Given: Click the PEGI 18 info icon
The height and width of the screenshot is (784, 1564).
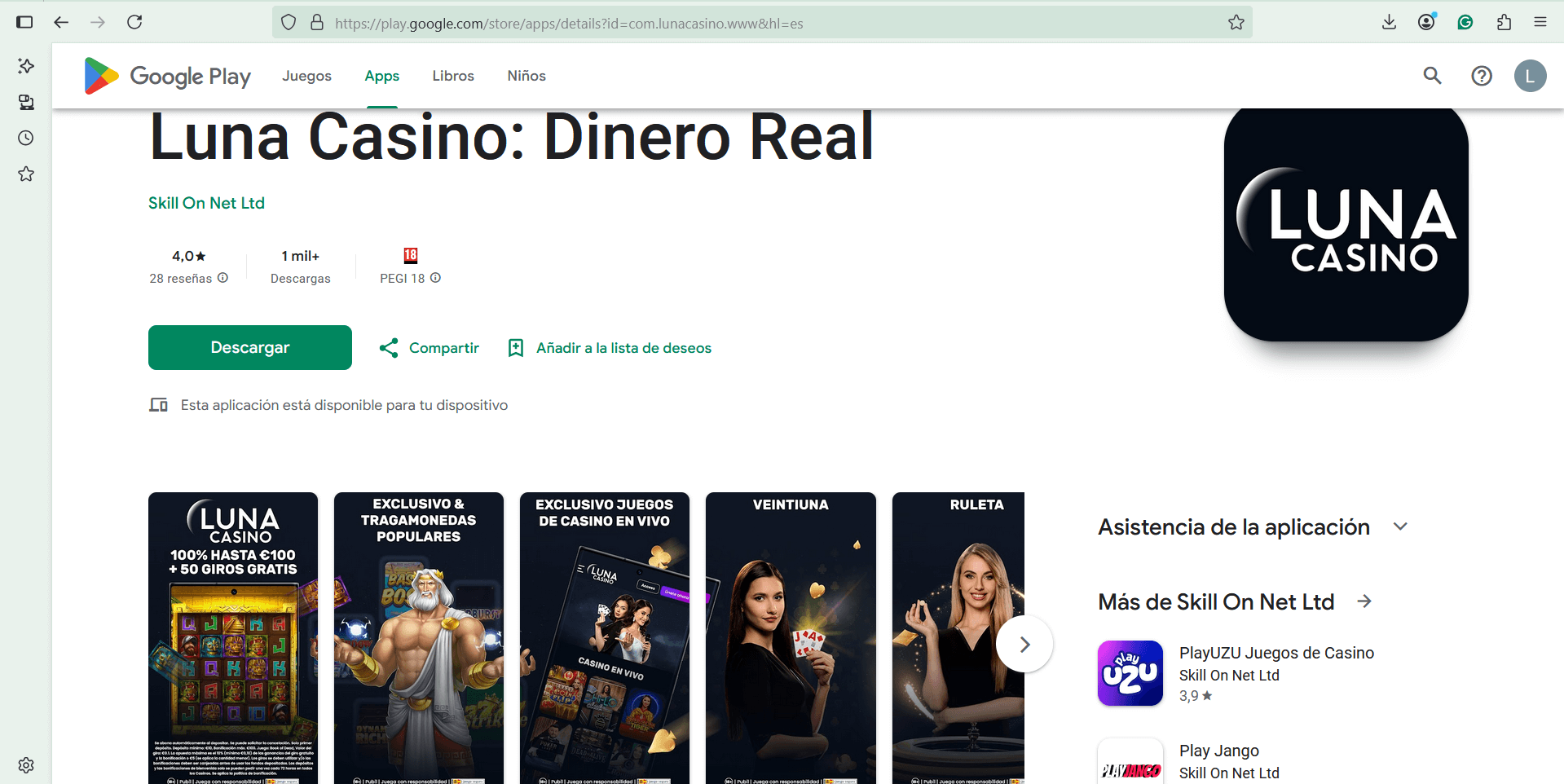Looking at the screenshot, I should (435, 278).
